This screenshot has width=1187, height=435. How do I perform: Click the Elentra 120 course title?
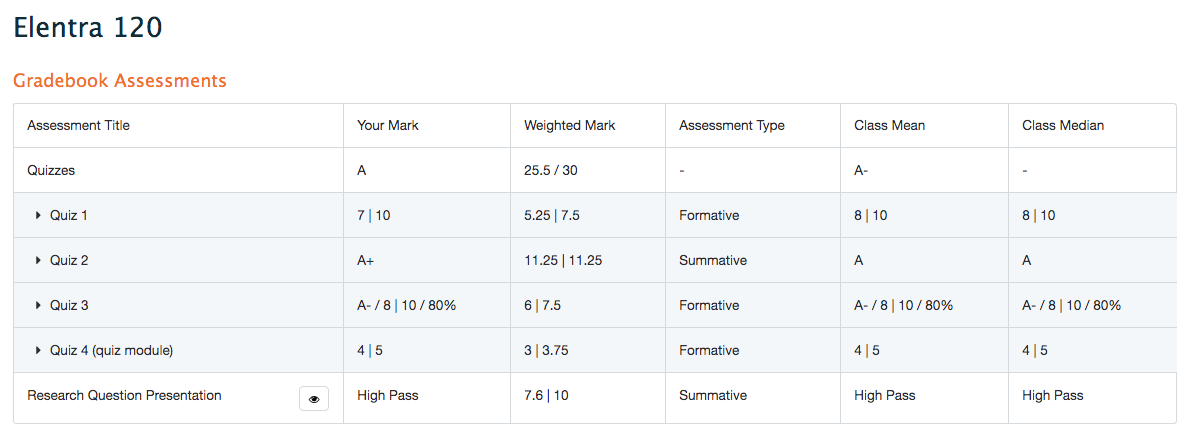88,27
